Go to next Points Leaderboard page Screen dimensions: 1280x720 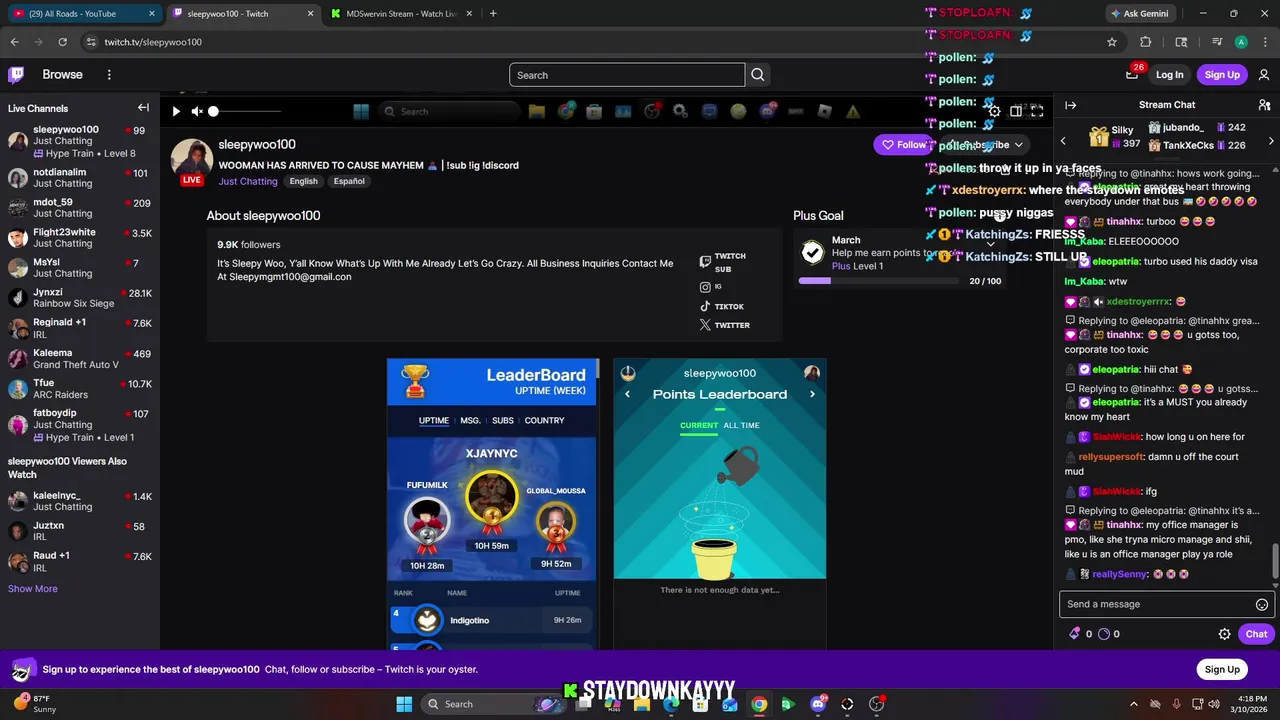tap(812, 394)
